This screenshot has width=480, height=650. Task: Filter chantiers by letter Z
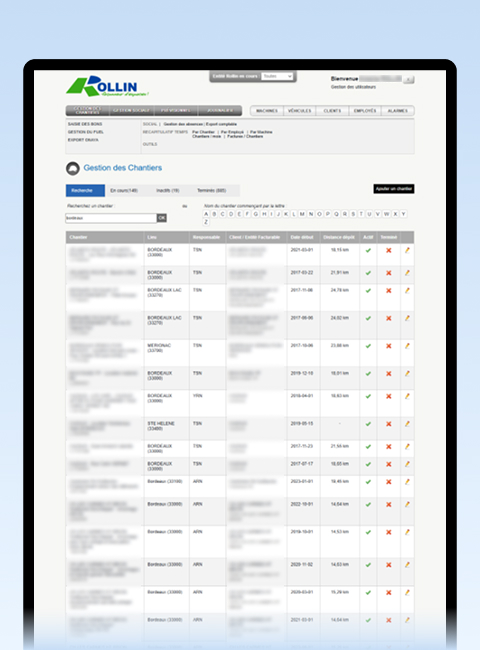pos(206,222)
